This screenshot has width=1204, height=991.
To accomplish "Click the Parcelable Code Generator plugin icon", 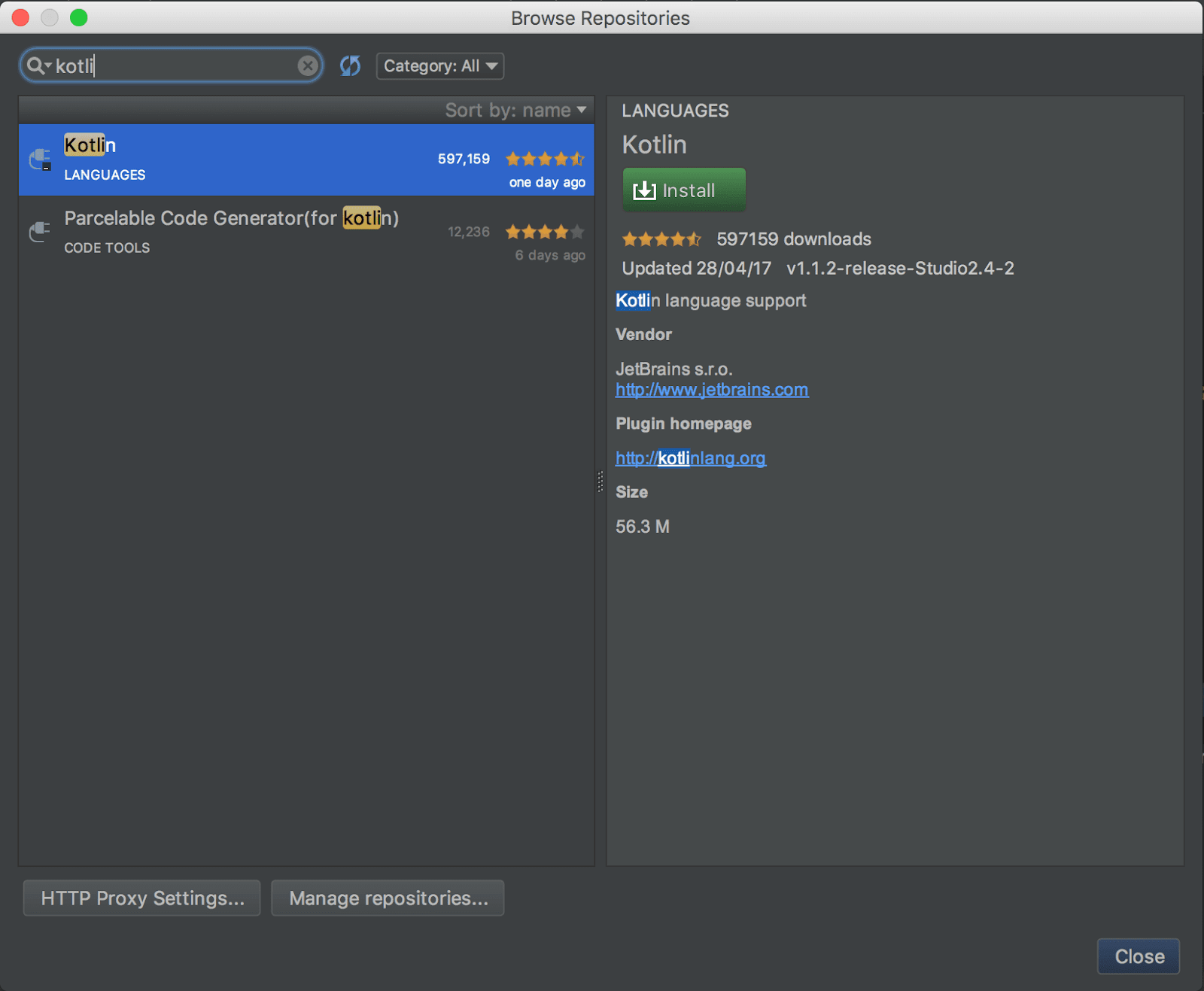I will (x=40, y=233).
